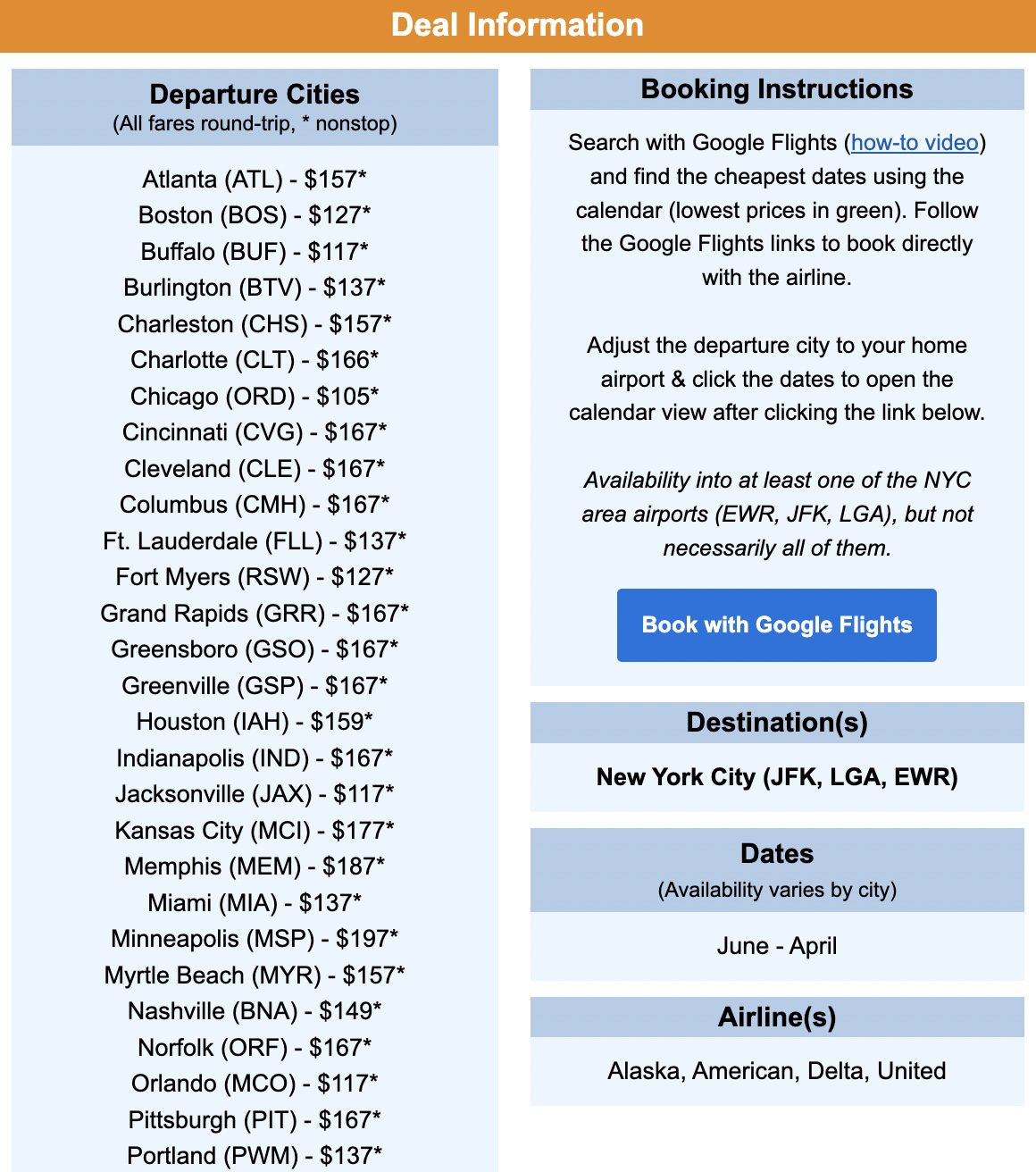1036x1172 pixels.
Task: Select the Kansas City (MCI) fare
Action: pos(254,831)
